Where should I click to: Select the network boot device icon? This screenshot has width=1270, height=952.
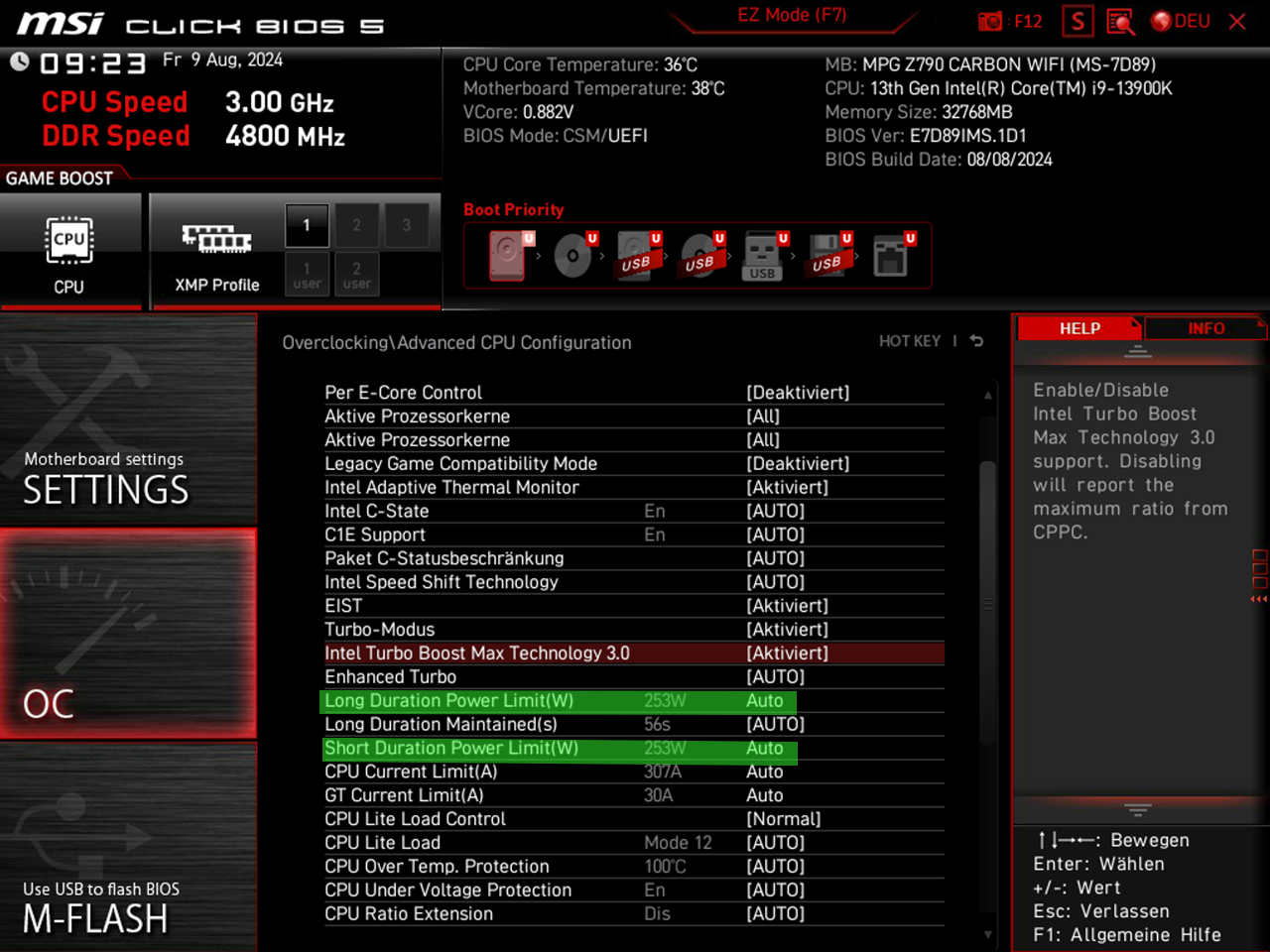tap(891, 256)
